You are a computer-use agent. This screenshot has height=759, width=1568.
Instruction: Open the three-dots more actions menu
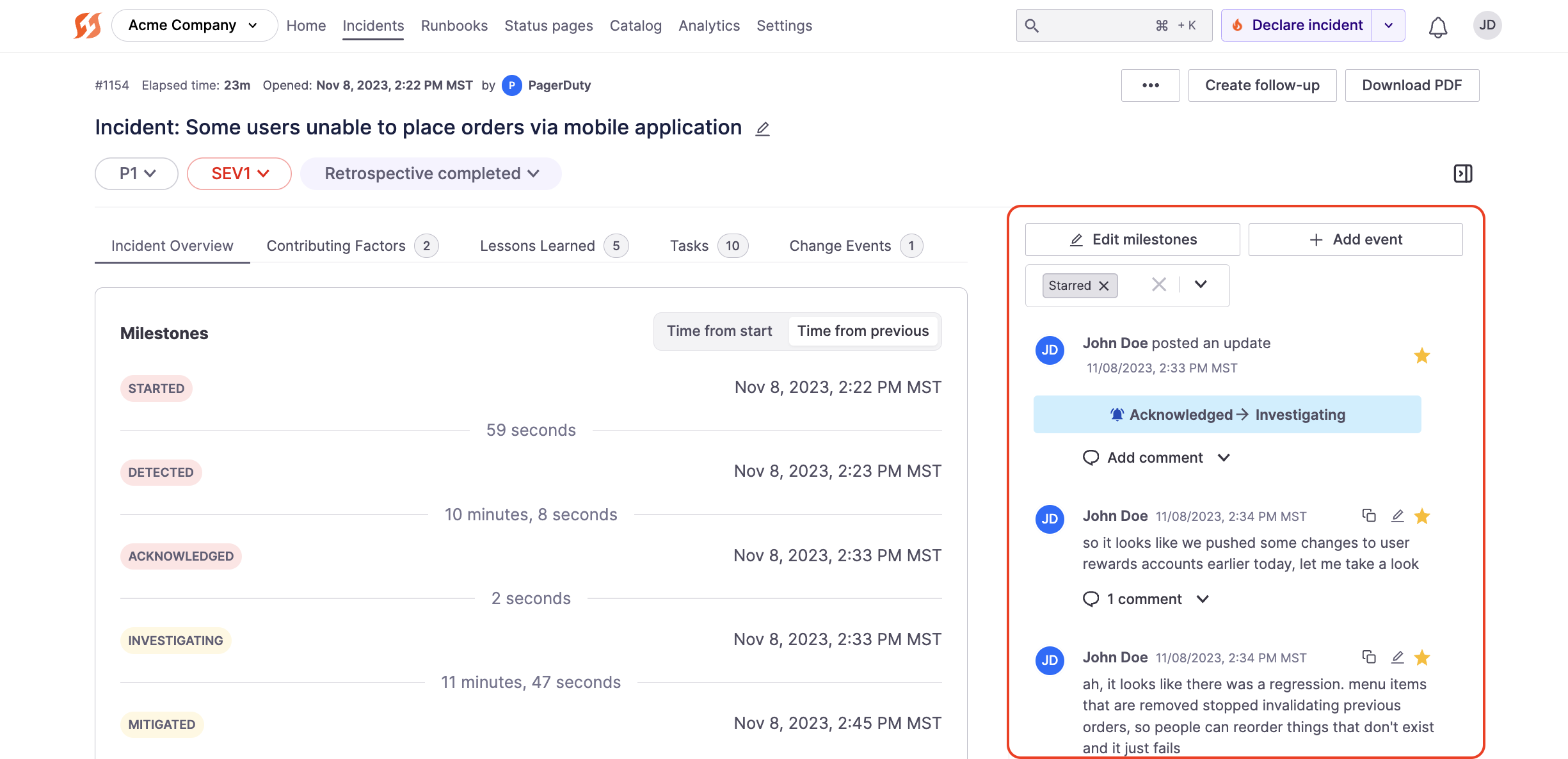coord(1150,85)
